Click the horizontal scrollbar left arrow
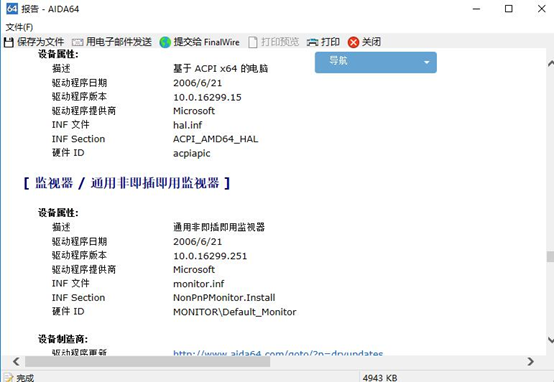554x382 pixels. pos(16,362)
